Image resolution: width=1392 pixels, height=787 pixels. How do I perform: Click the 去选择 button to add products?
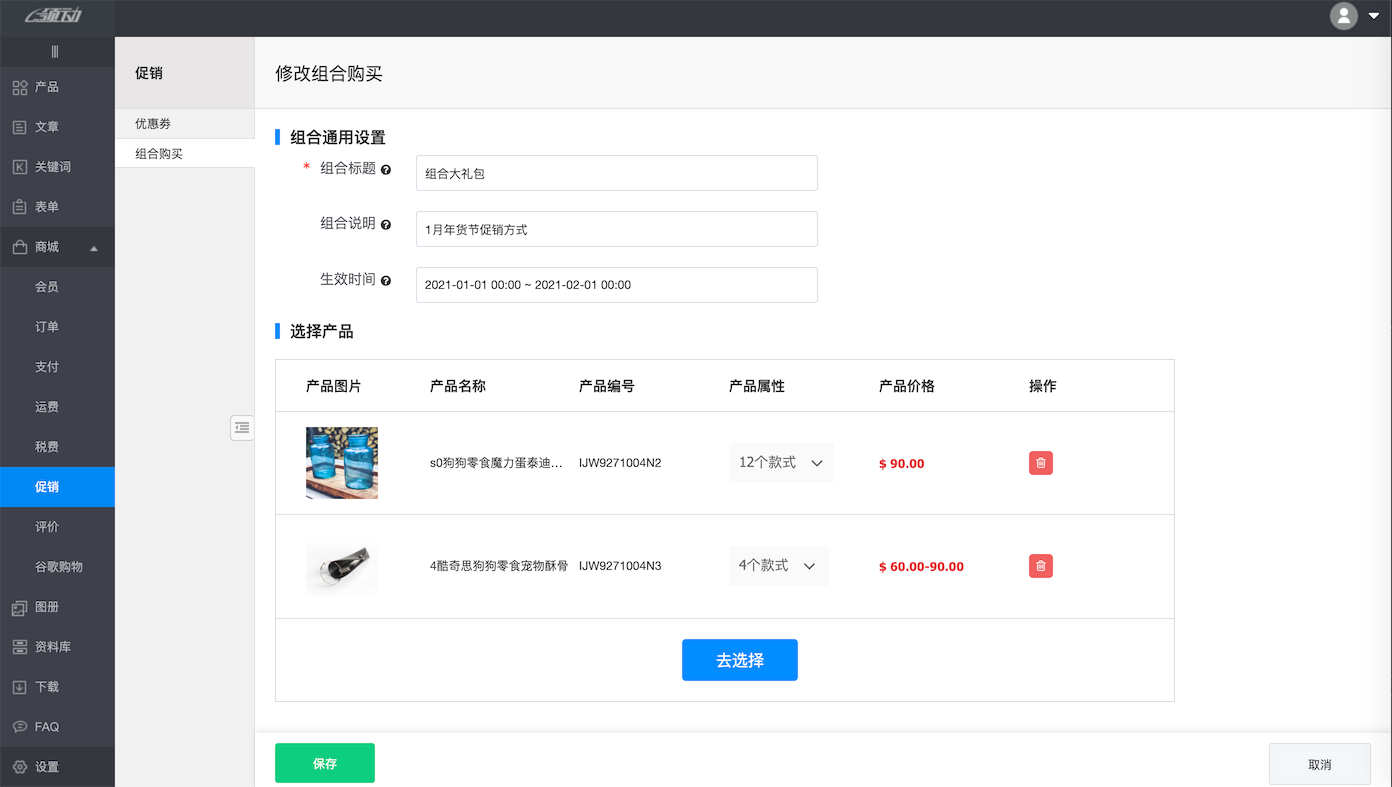739,660
